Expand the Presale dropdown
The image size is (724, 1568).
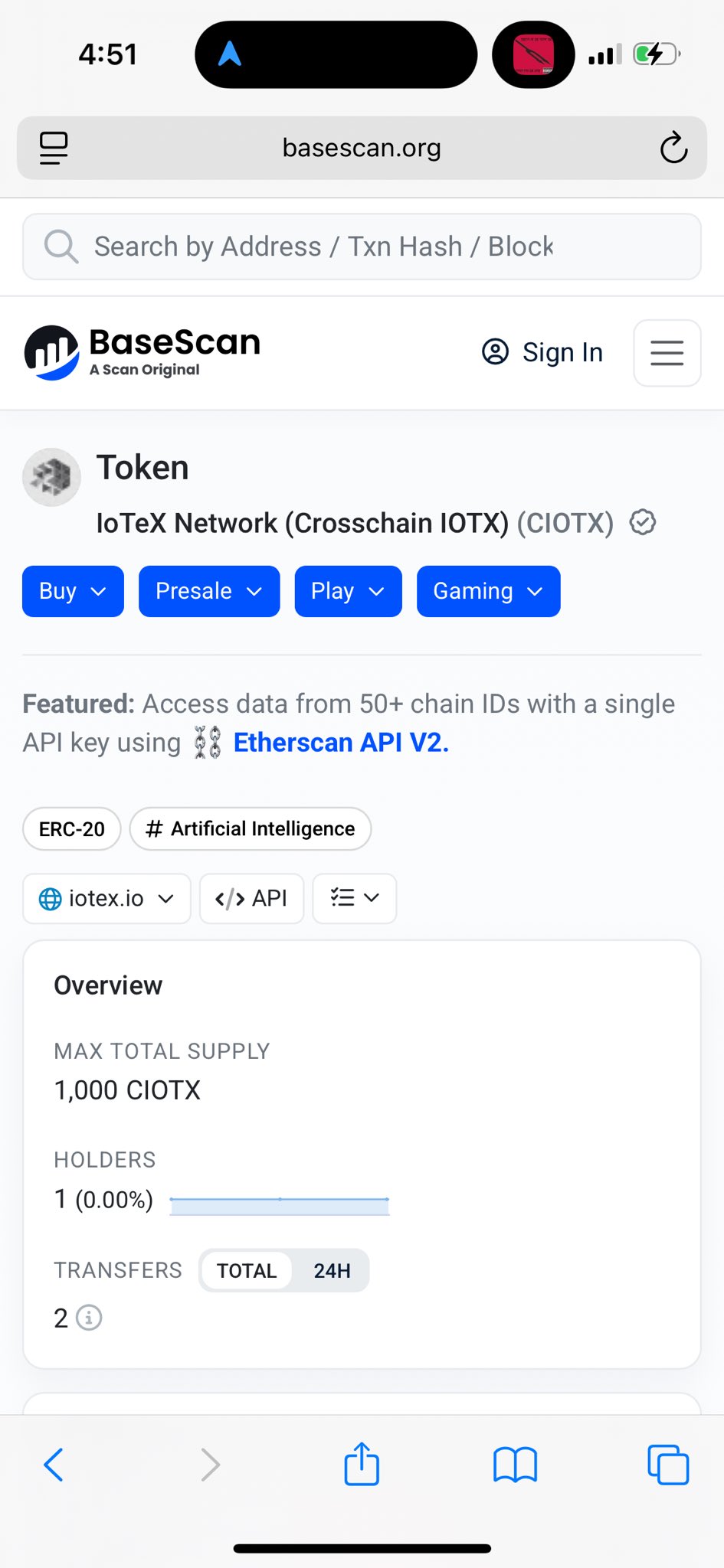(x=209, y=591)
